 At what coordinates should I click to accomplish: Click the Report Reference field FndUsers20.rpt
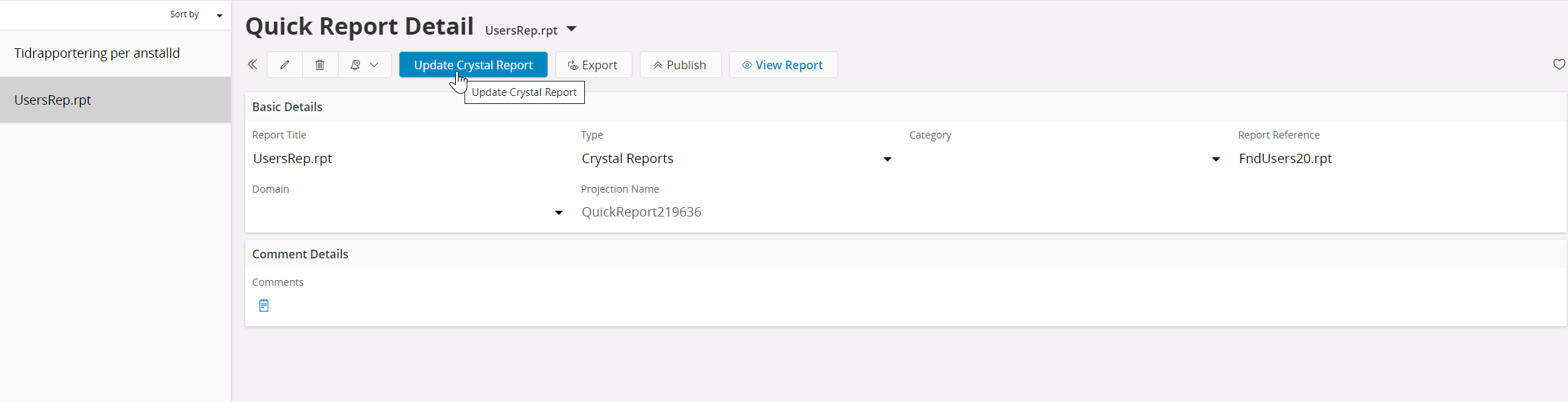point(1285,159)
